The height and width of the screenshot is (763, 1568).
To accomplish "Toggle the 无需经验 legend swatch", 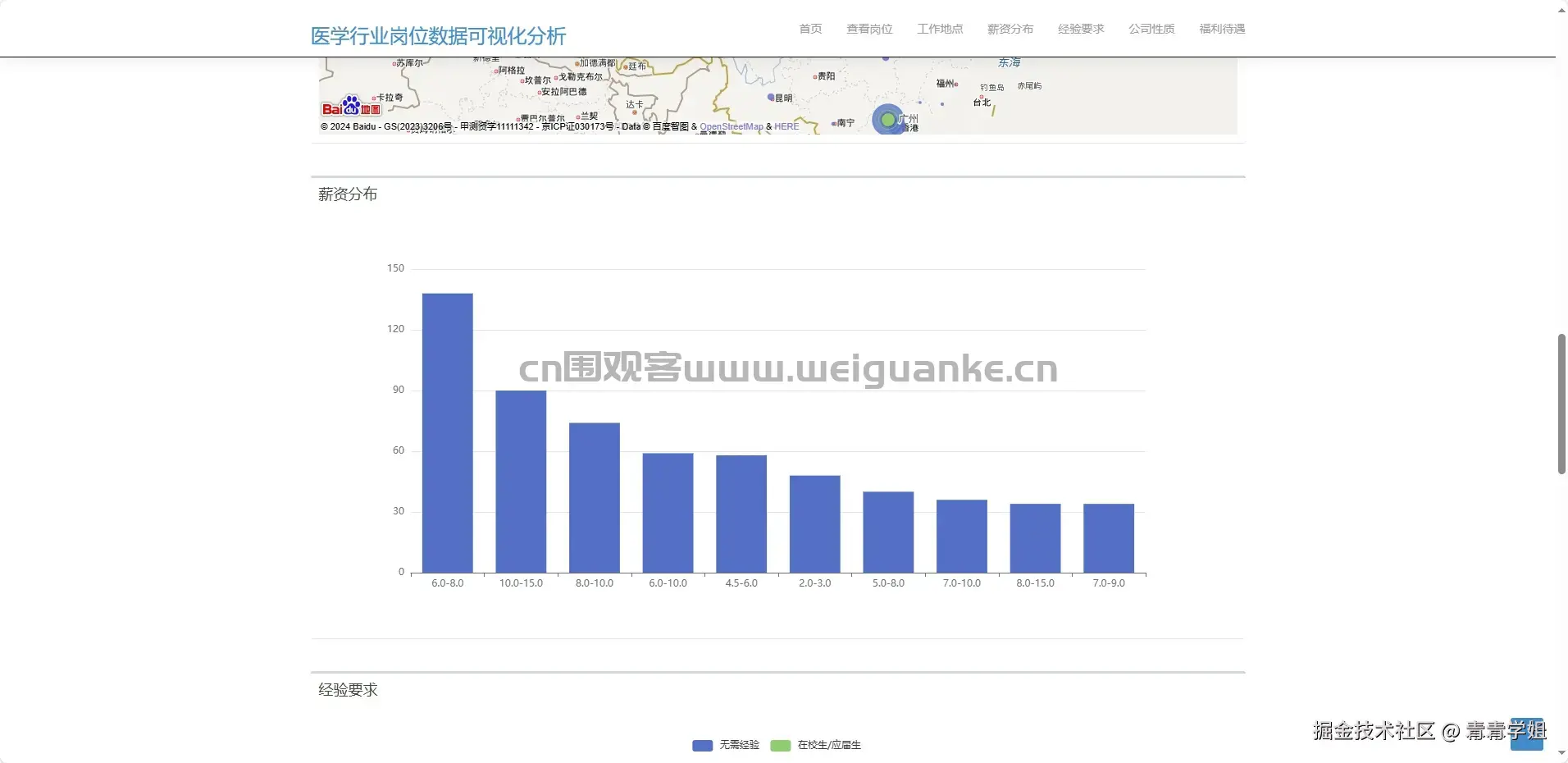I will (702, 745).
